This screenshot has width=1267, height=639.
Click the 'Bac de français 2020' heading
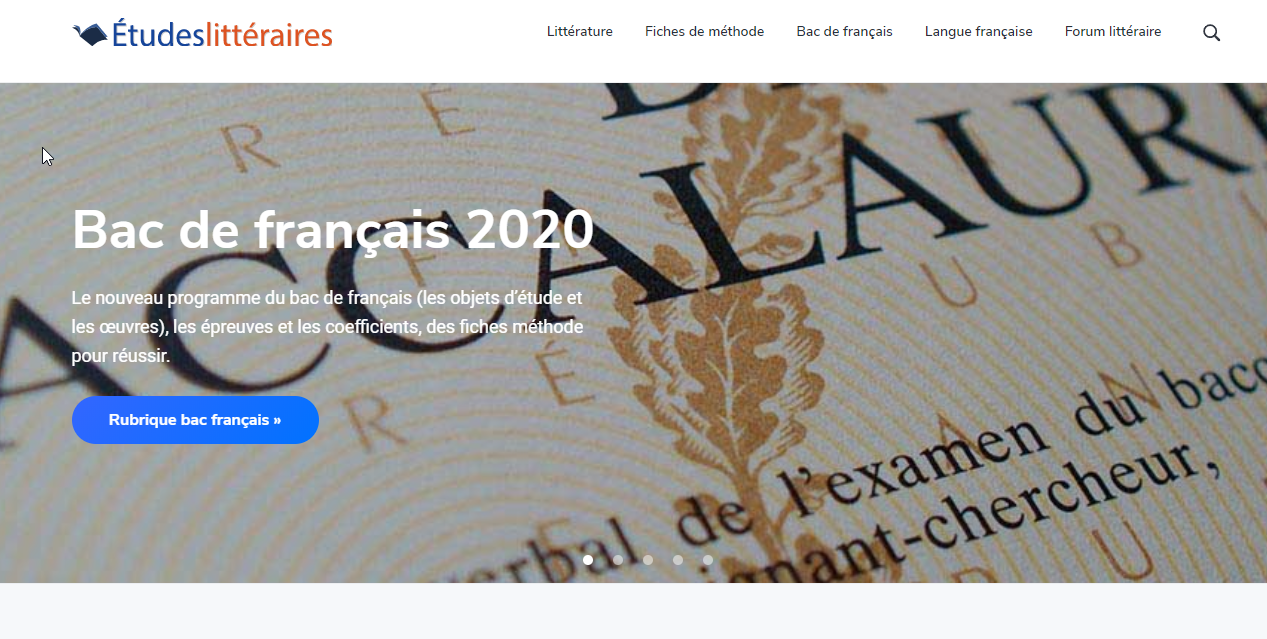333,230
